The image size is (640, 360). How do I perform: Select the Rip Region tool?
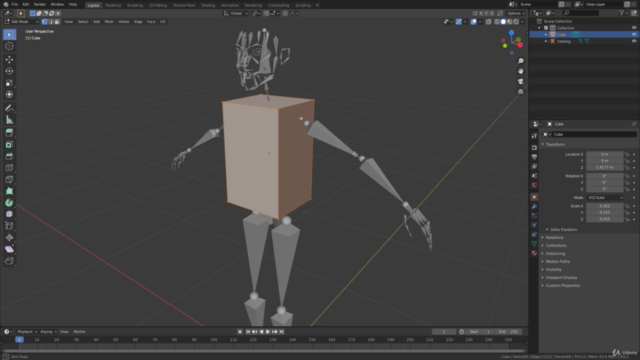click(x=9, y=261)
